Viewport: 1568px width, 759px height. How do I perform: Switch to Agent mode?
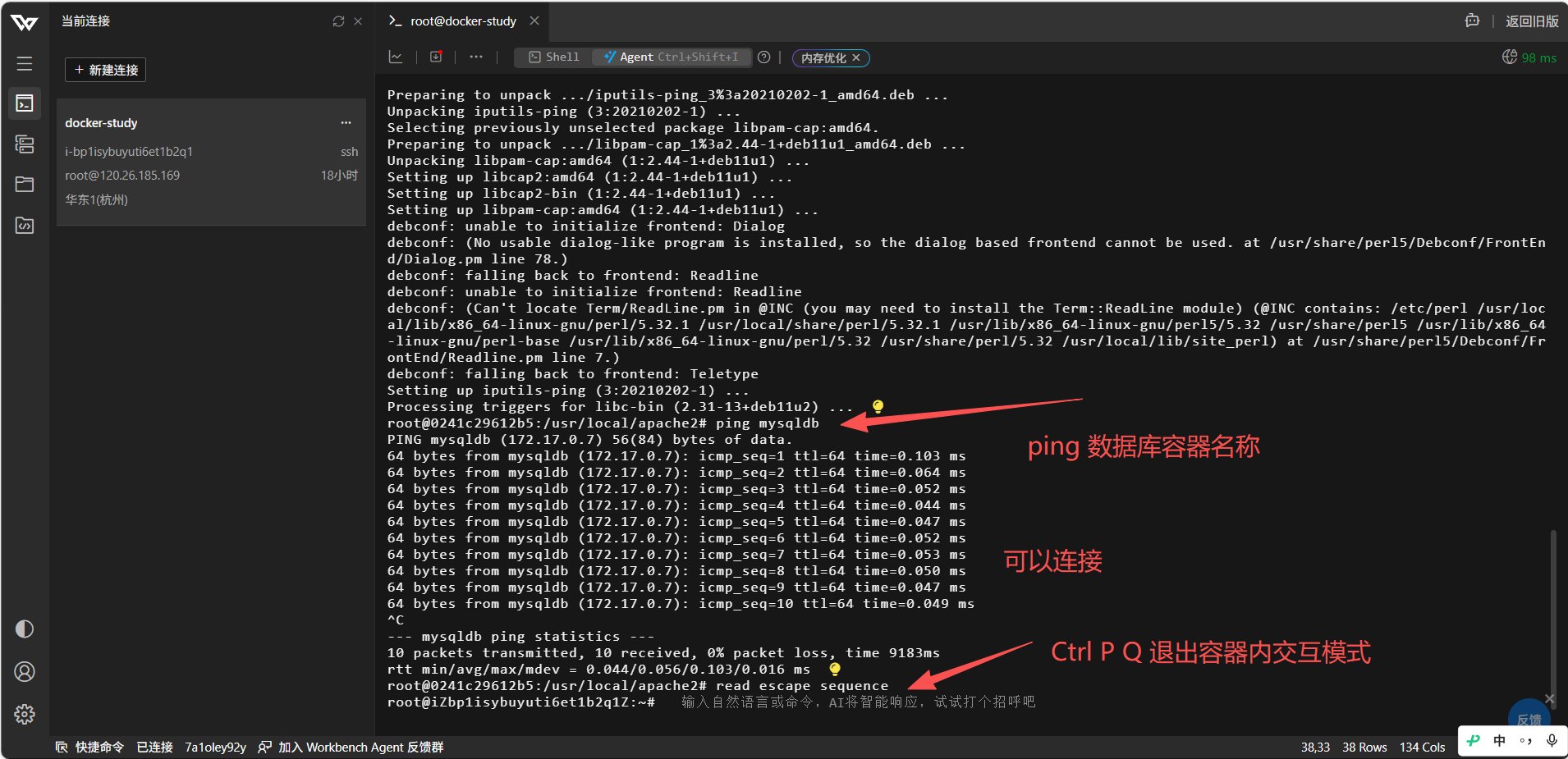(671, 57)
